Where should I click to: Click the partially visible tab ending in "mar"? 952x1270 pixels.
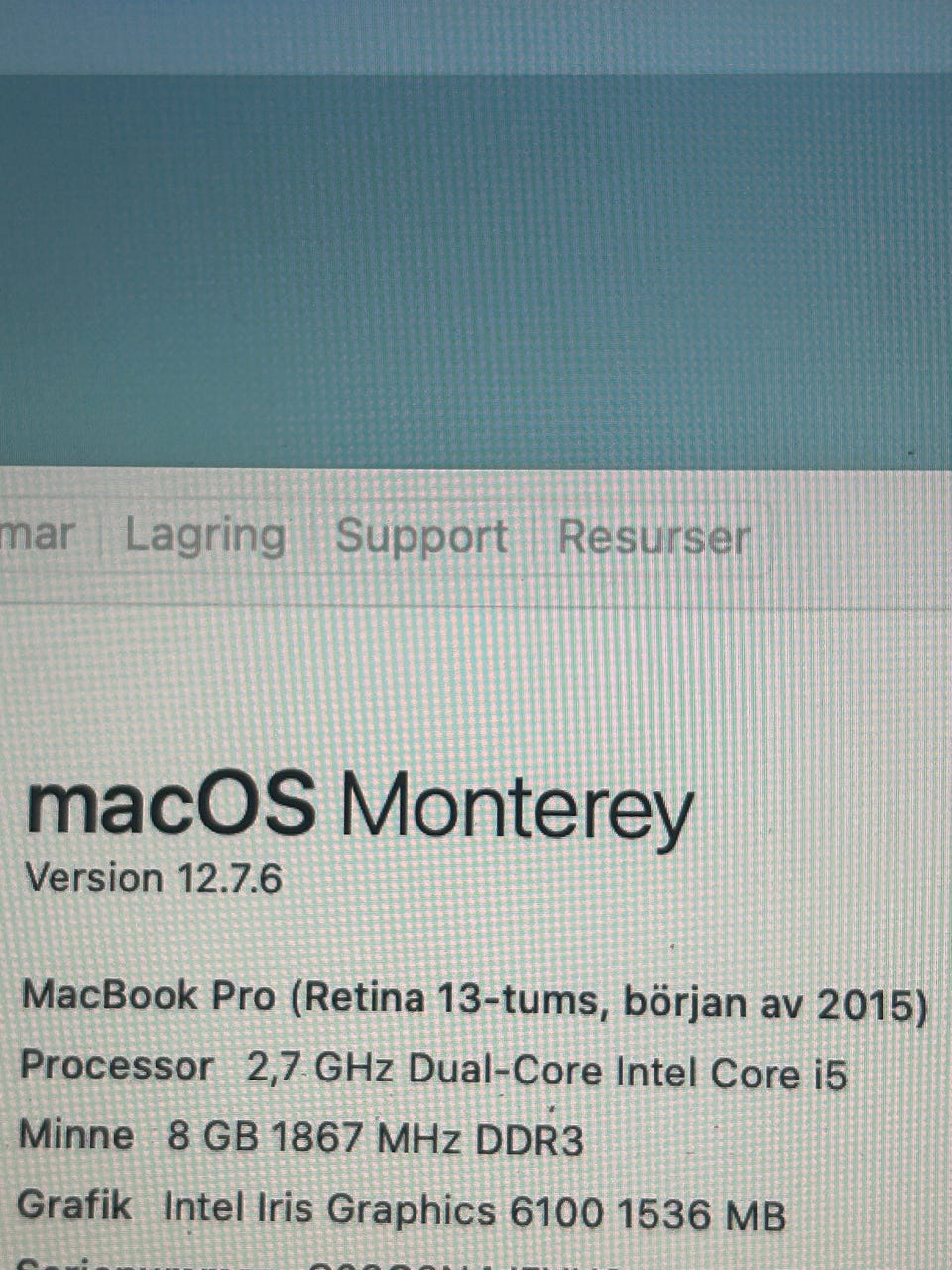coord(38,536)
